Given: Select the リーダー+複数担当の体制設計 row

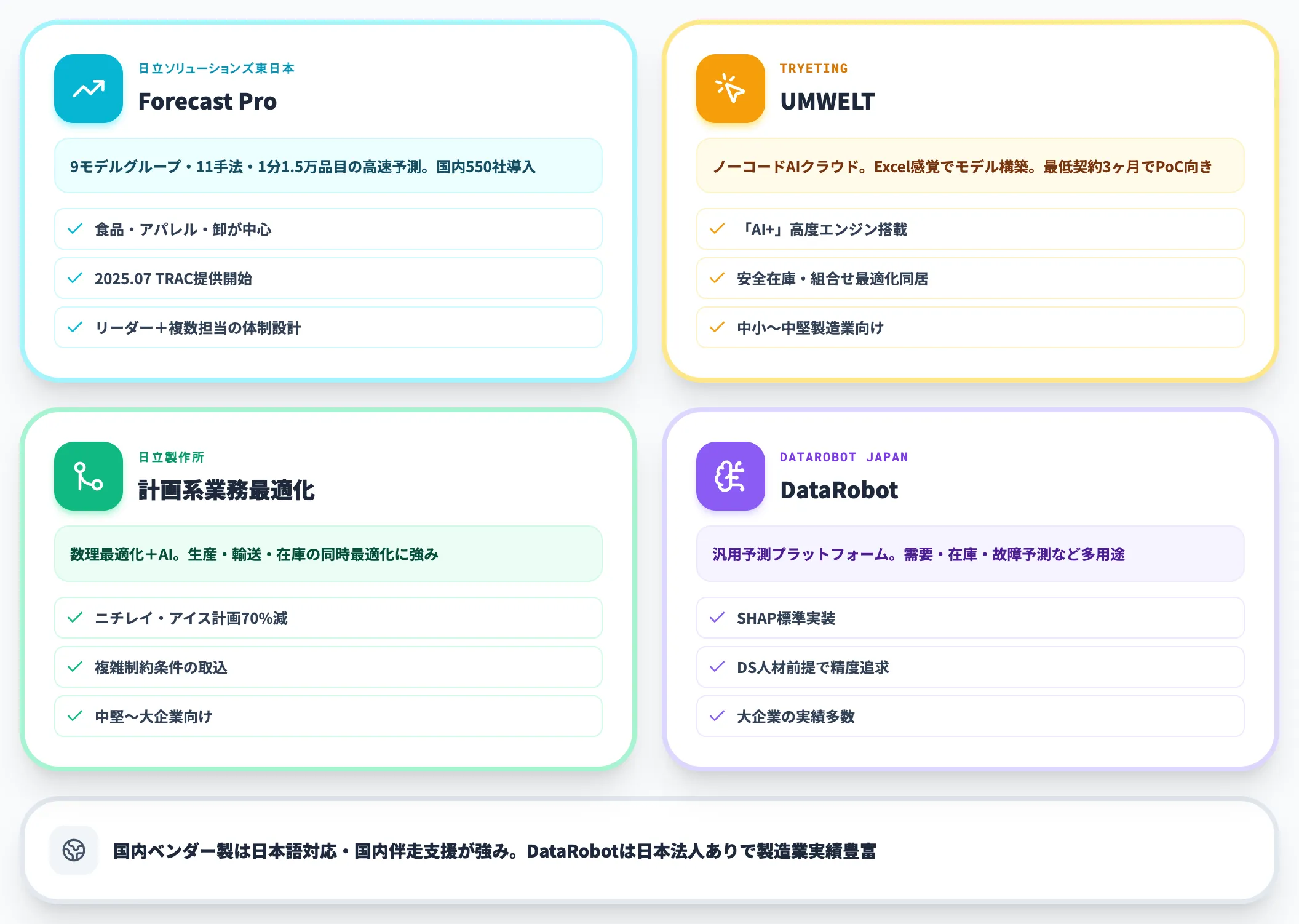Looking at the screenshot, I should (x=328, y=327).
